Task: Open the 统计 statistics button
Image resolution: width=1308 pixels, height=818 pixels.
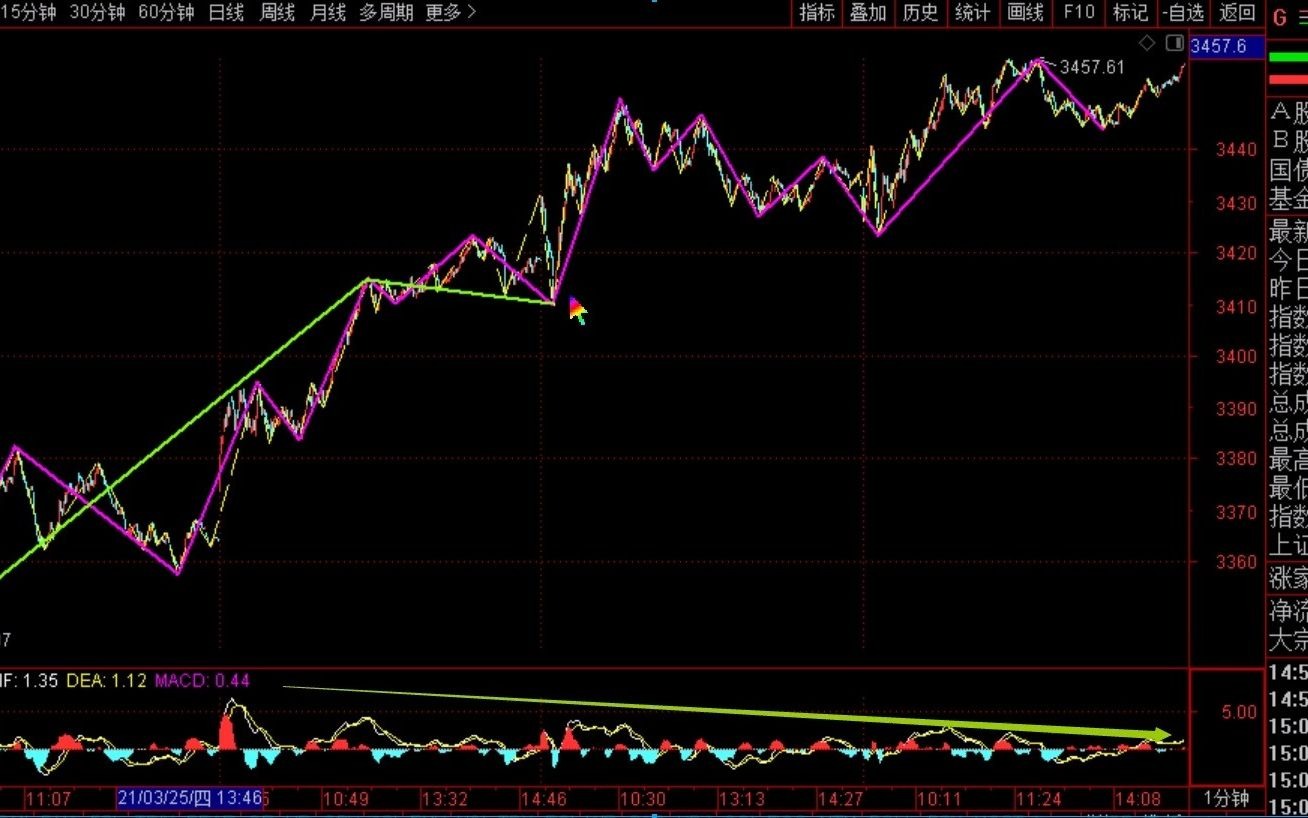Action: (972, 13)
